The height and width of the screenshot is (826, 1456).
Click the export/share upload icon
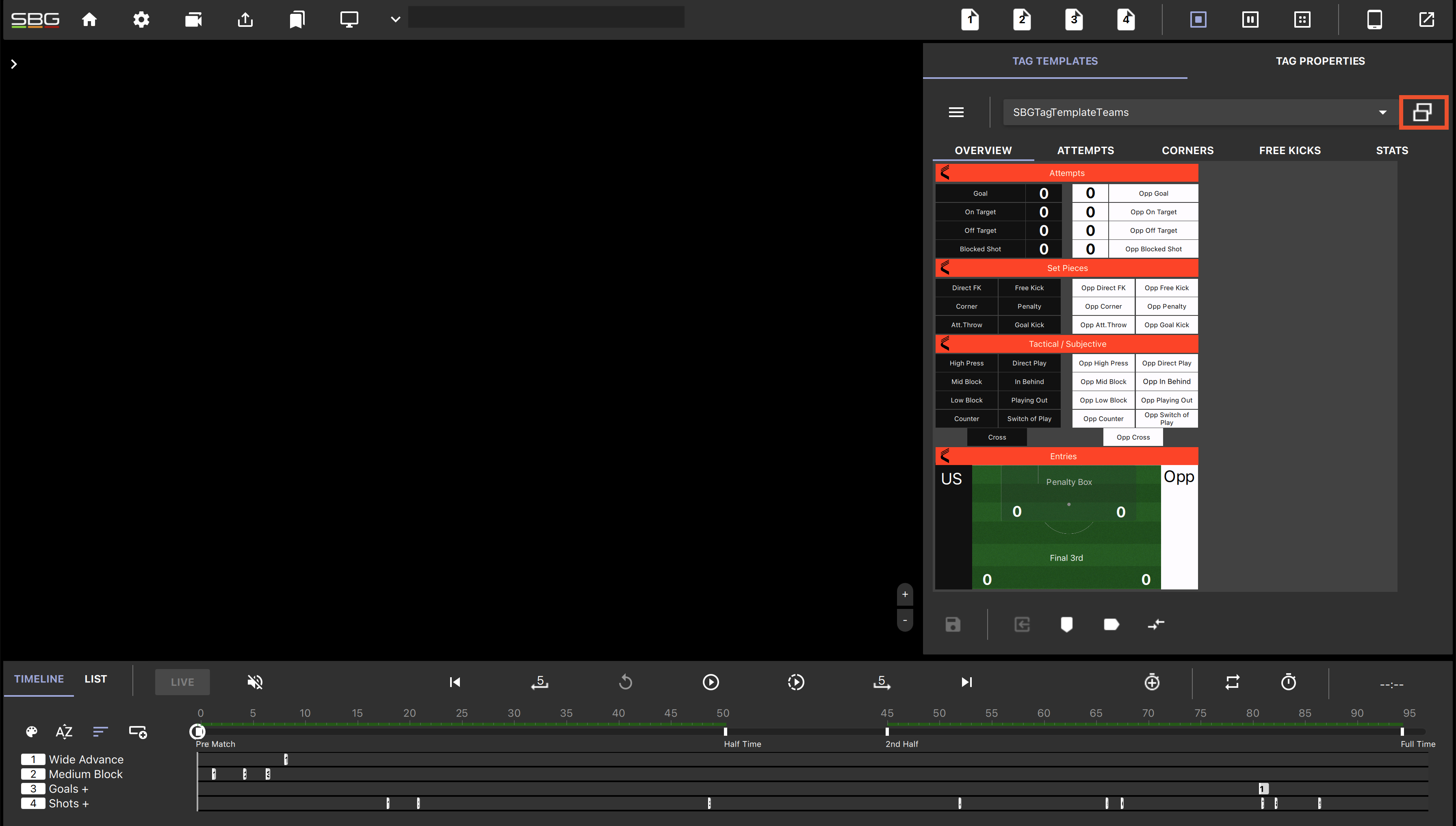coord(245,19)
